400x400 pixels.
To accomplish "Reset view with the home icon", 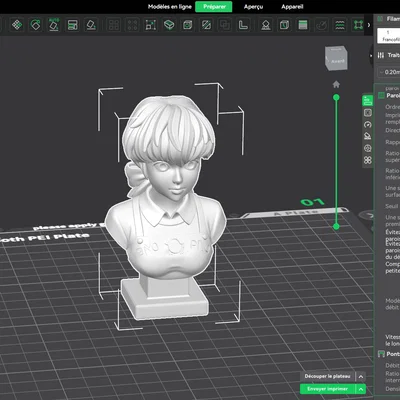I will [x=336, y=84].
